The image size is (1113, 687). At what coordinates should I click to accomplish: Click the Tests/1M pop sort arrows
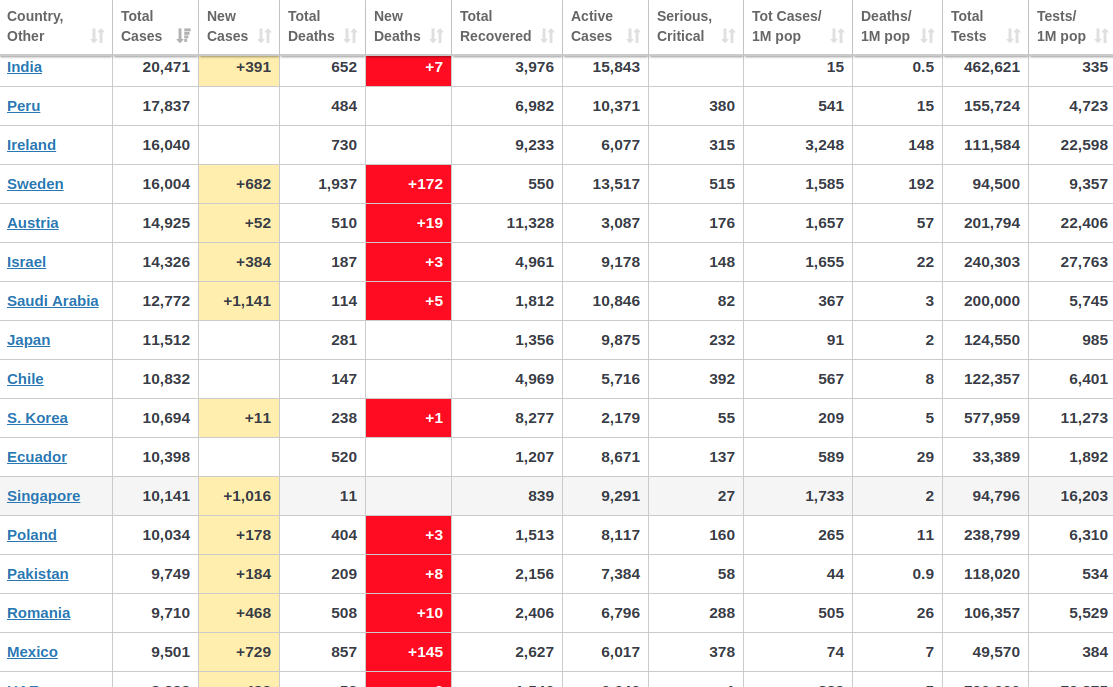pyautogui.click(x=1102, y=36)
